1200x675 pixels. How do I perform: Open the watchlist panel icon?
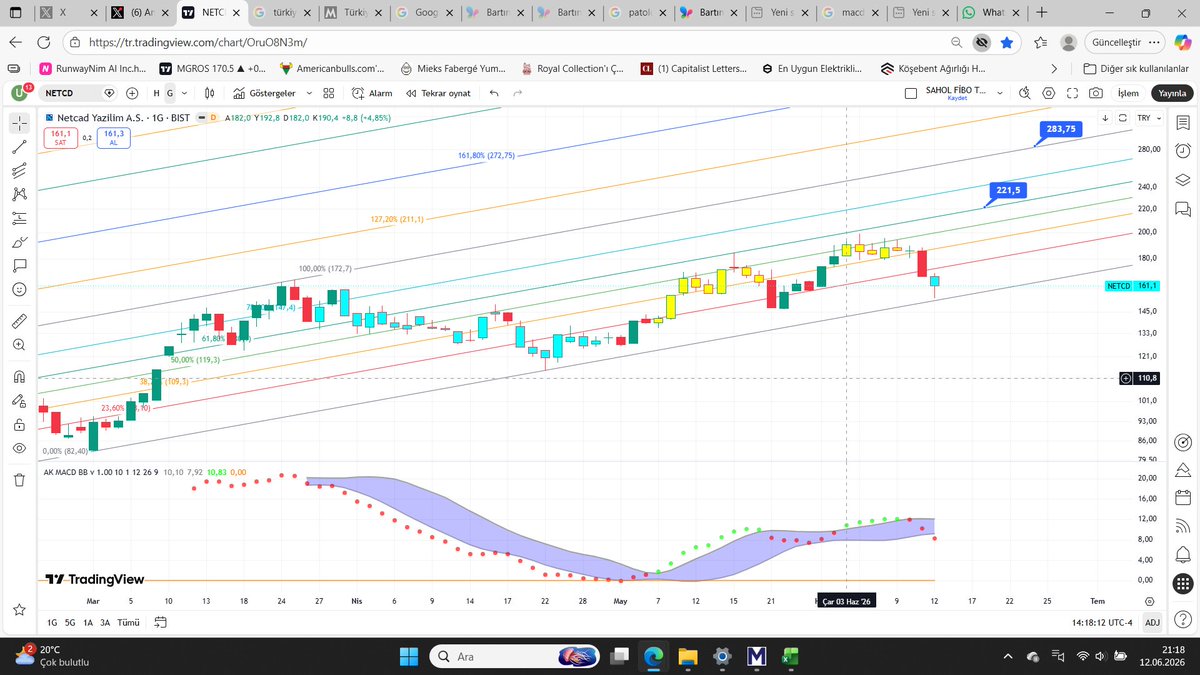1182,124
